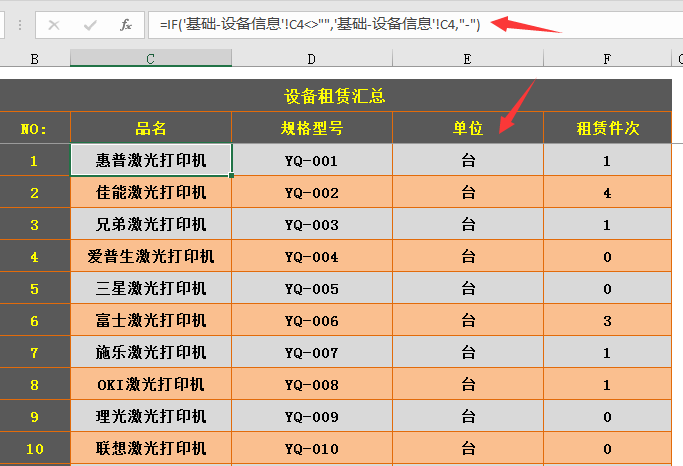
Task: Select column B header
Action: coord(35,58)
